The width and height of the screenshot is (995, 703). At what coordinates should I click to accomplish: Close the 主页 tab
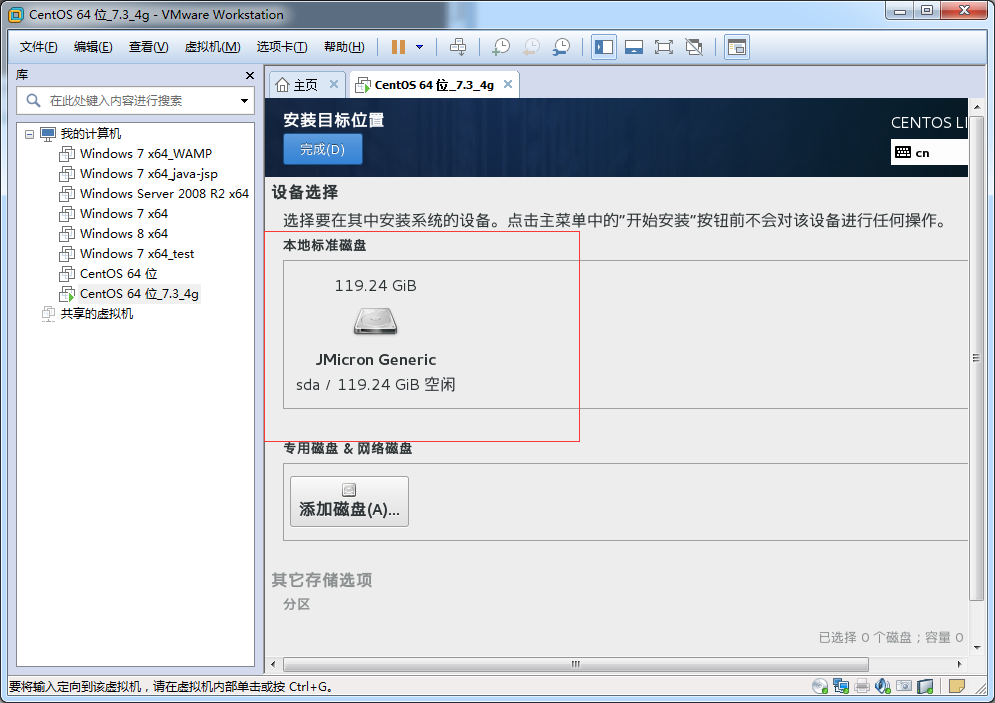(x=334, y=84)
